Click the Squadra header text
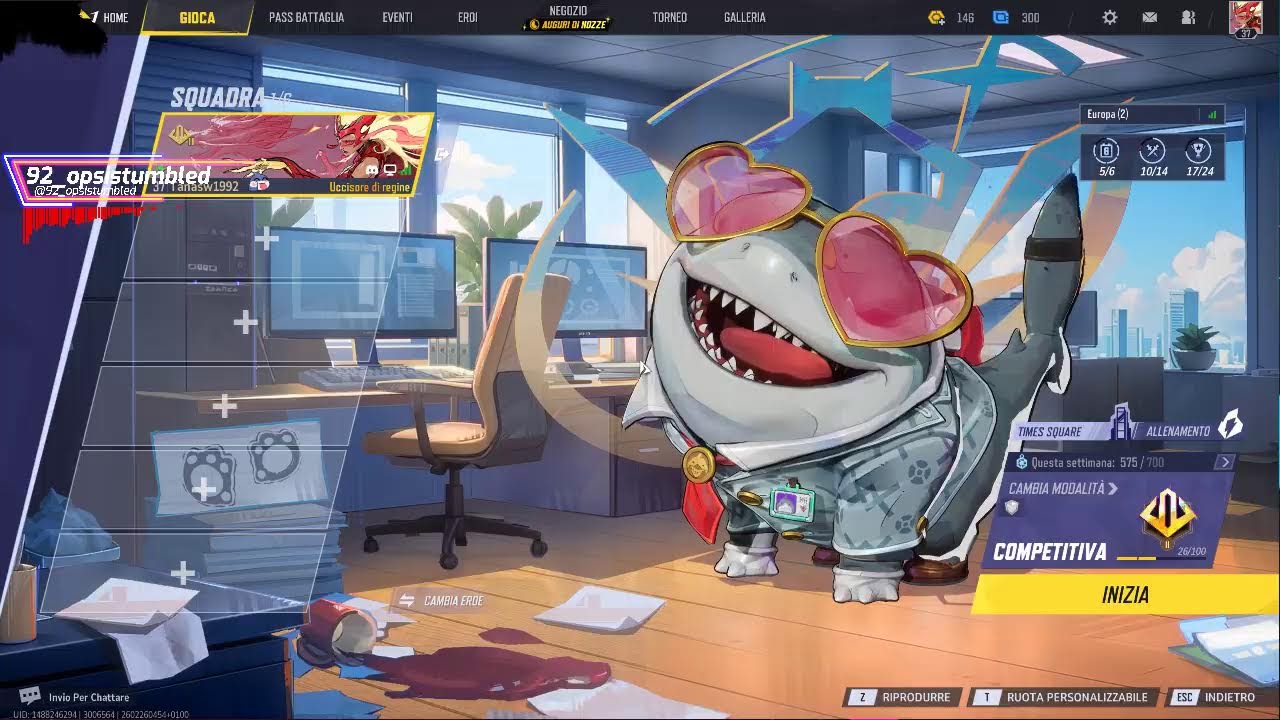Image resolution: width=1280 pixels, height=720 pixels. pyautogui.click(x=216, y=97)
